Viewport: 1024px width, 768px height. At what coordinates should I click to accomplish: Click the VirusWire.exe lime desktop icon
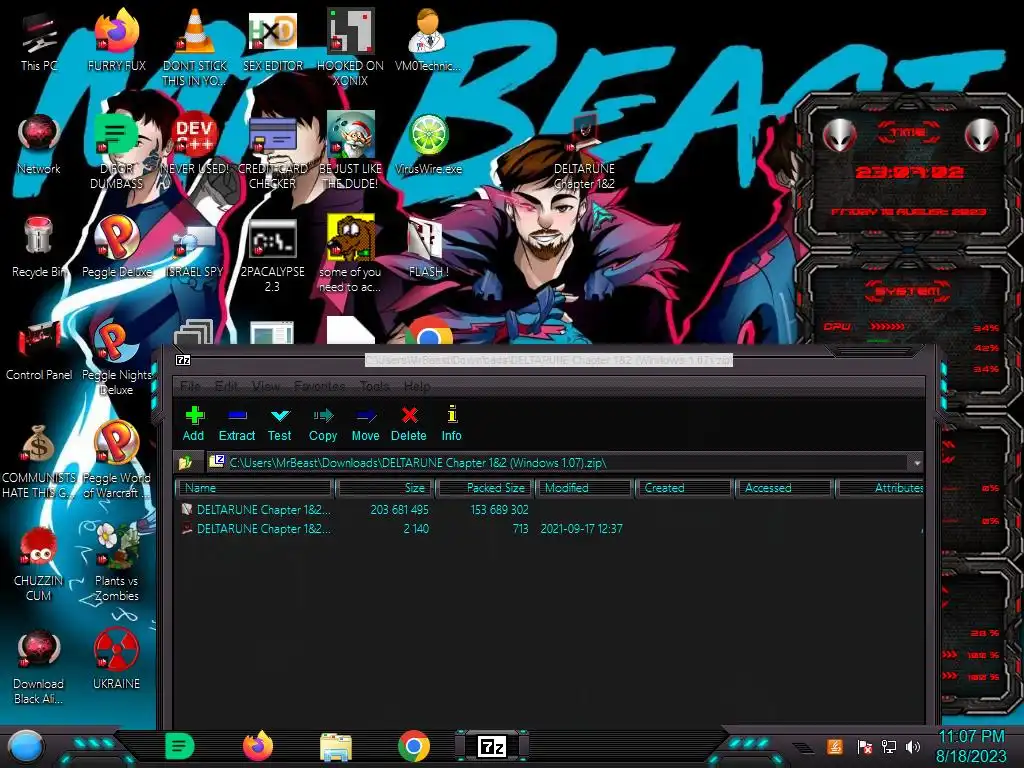[x=428, y=144]
